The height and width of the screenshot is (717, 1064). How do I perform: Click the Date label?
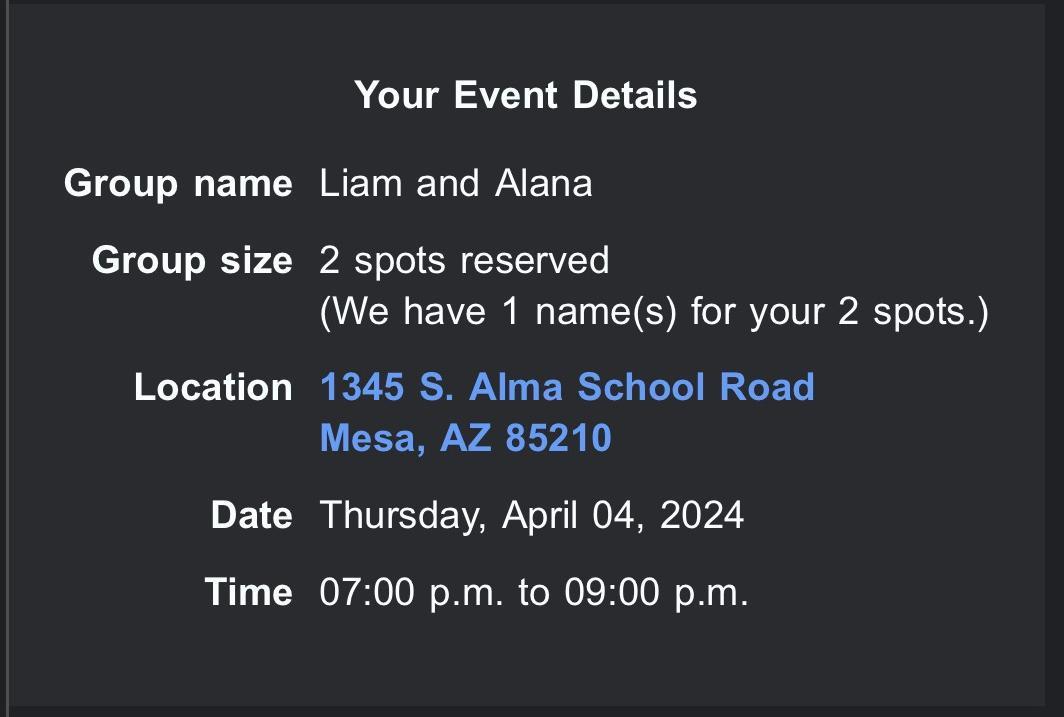click(252, 515)
